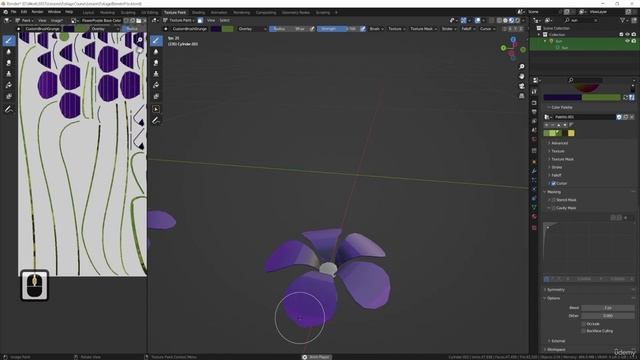Select the Smear tool in 3D viewport toolbar

[156, 63]
